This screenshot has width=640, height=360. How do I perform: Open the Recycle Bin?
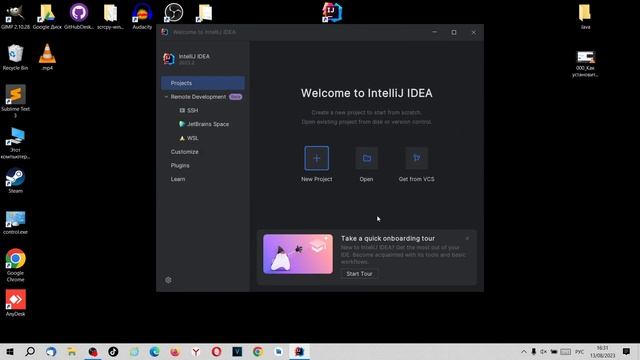[15, 57]
